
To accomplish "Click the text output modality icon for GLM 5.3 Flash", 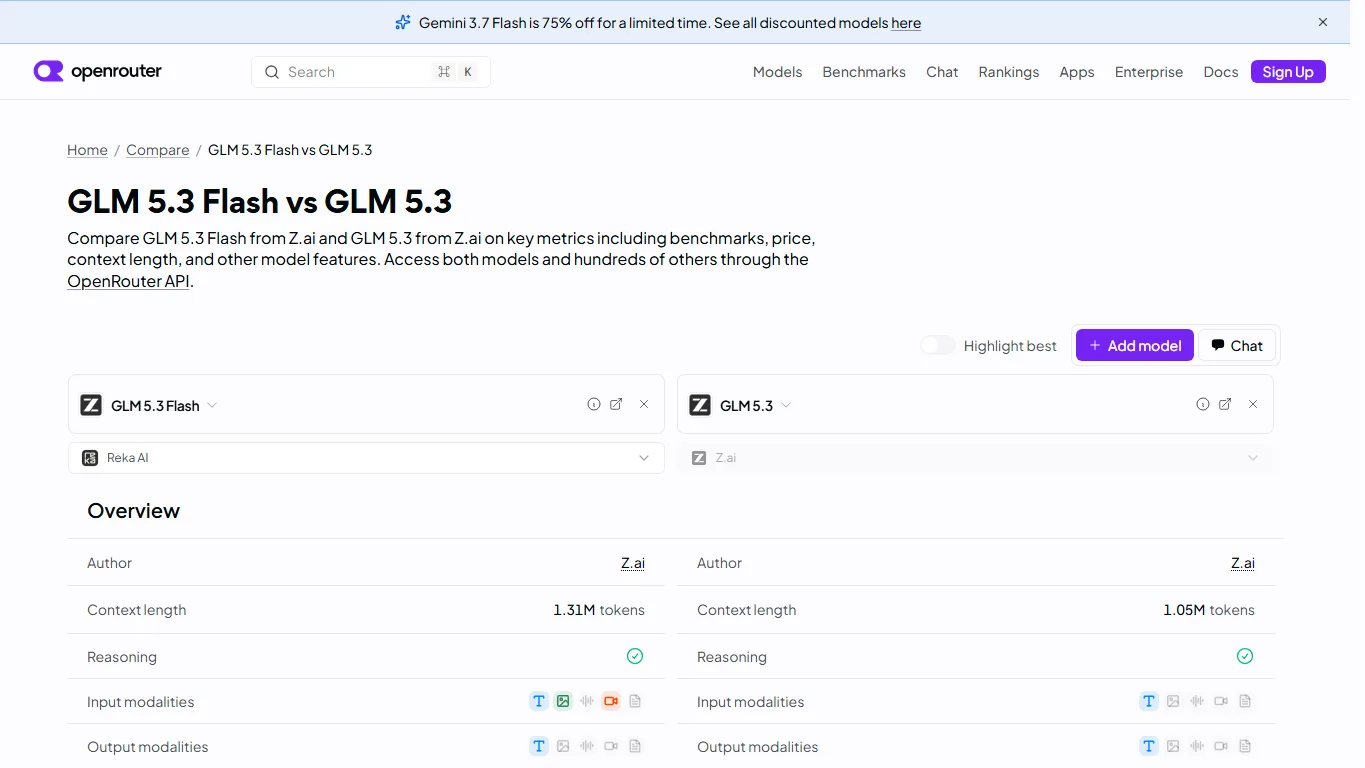I will click(539, 746).
